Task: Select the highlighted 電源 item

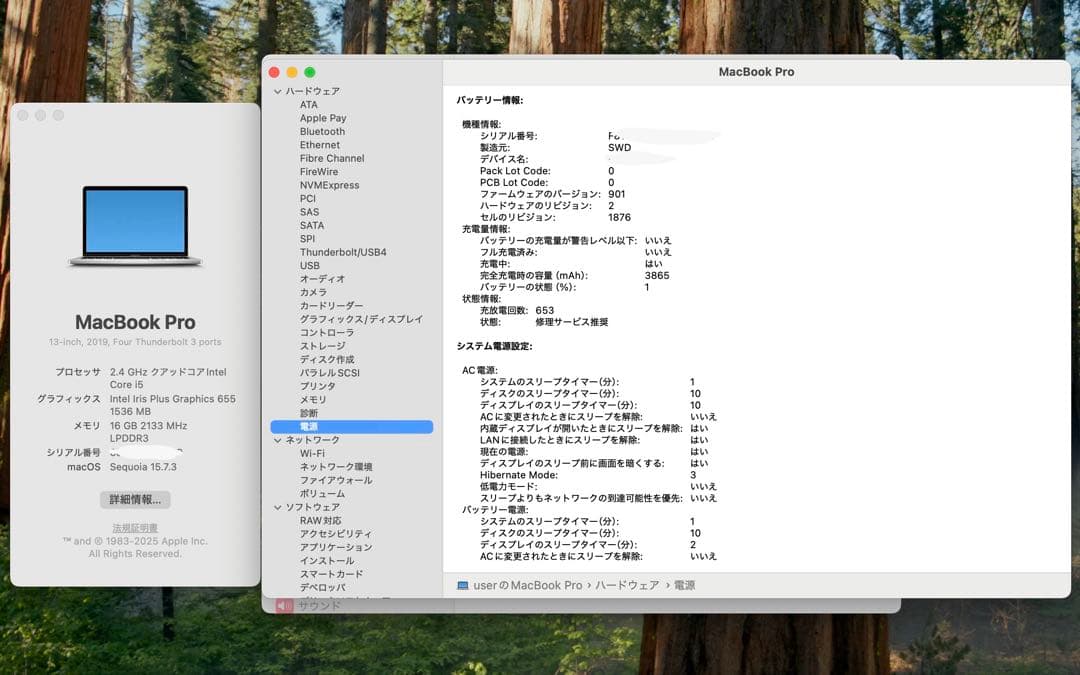Action: (309, 427)
